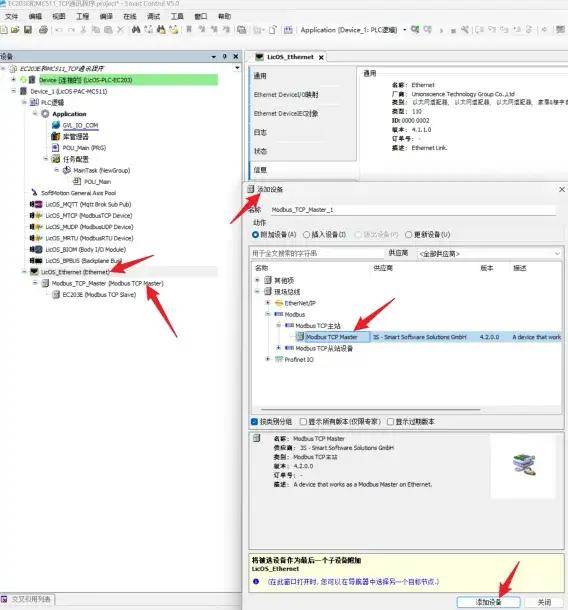The width and height of the screenshot is (568, 610).
Task: Select the append device radio button
Action: (256, 235)
